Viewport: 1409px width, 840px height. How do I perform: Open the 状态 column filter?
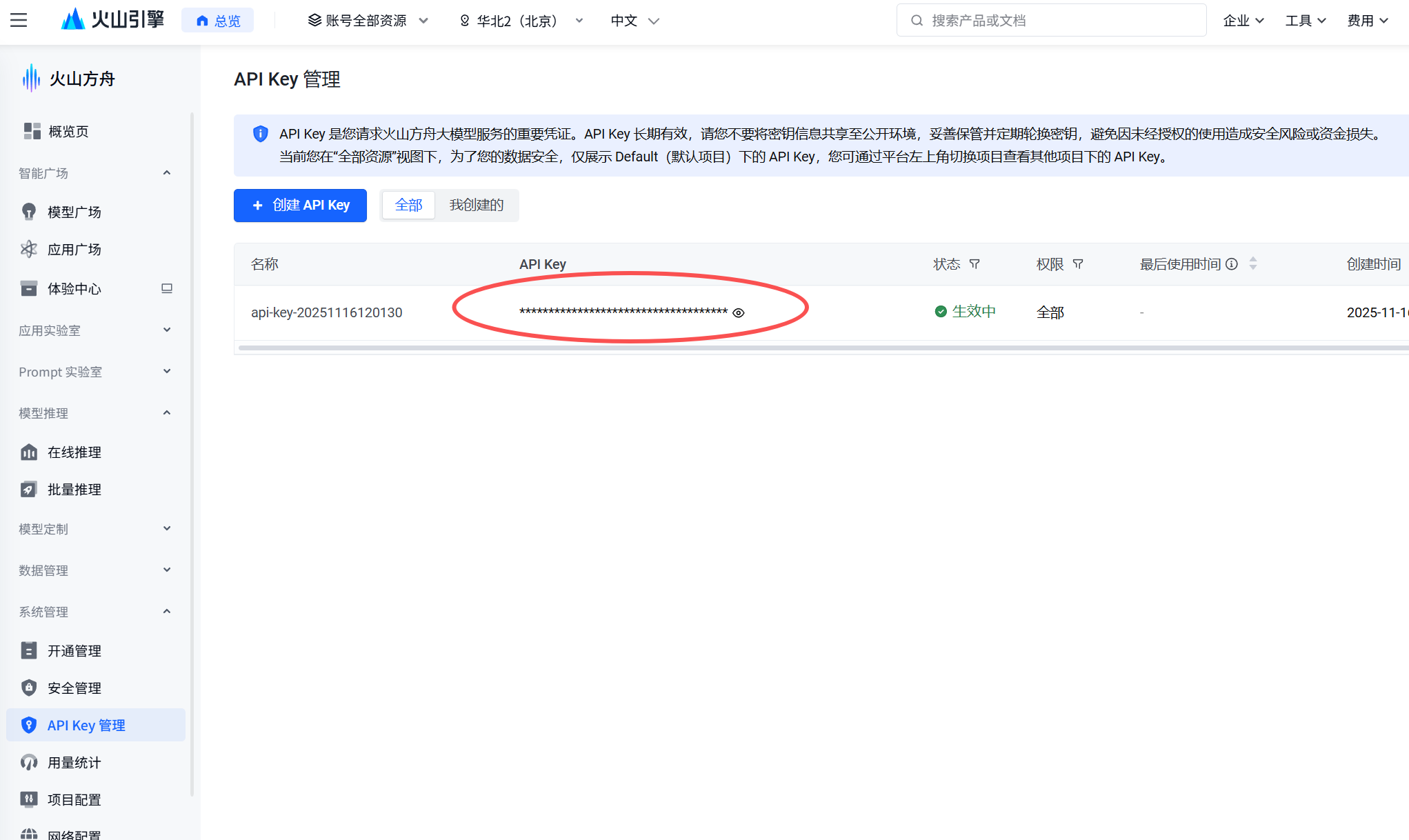click(975, 263)
